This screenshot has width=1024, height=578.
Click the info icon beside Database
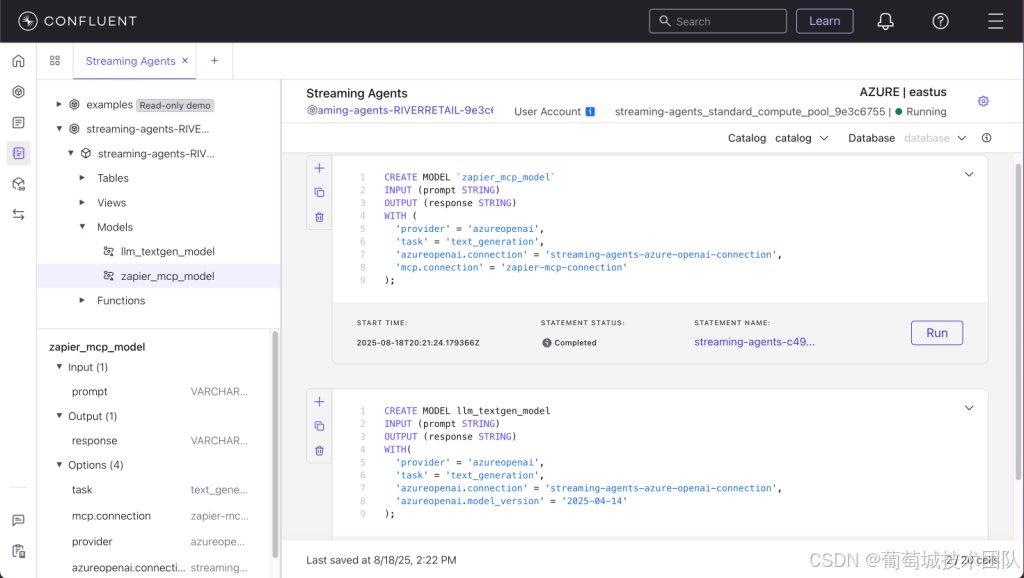tap(986, 138)
